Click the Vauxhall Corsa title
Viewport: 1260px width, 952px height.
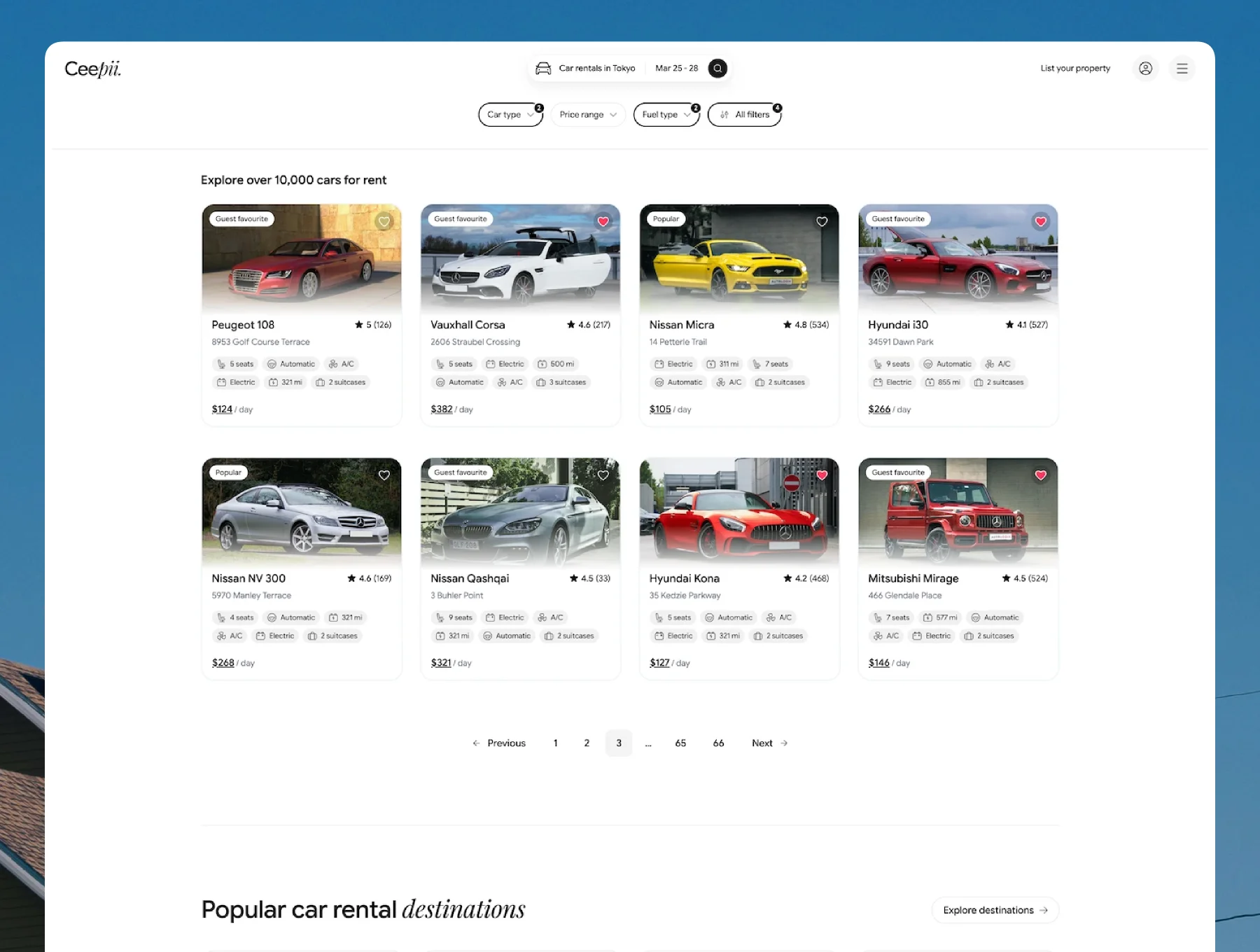point(468,325)
